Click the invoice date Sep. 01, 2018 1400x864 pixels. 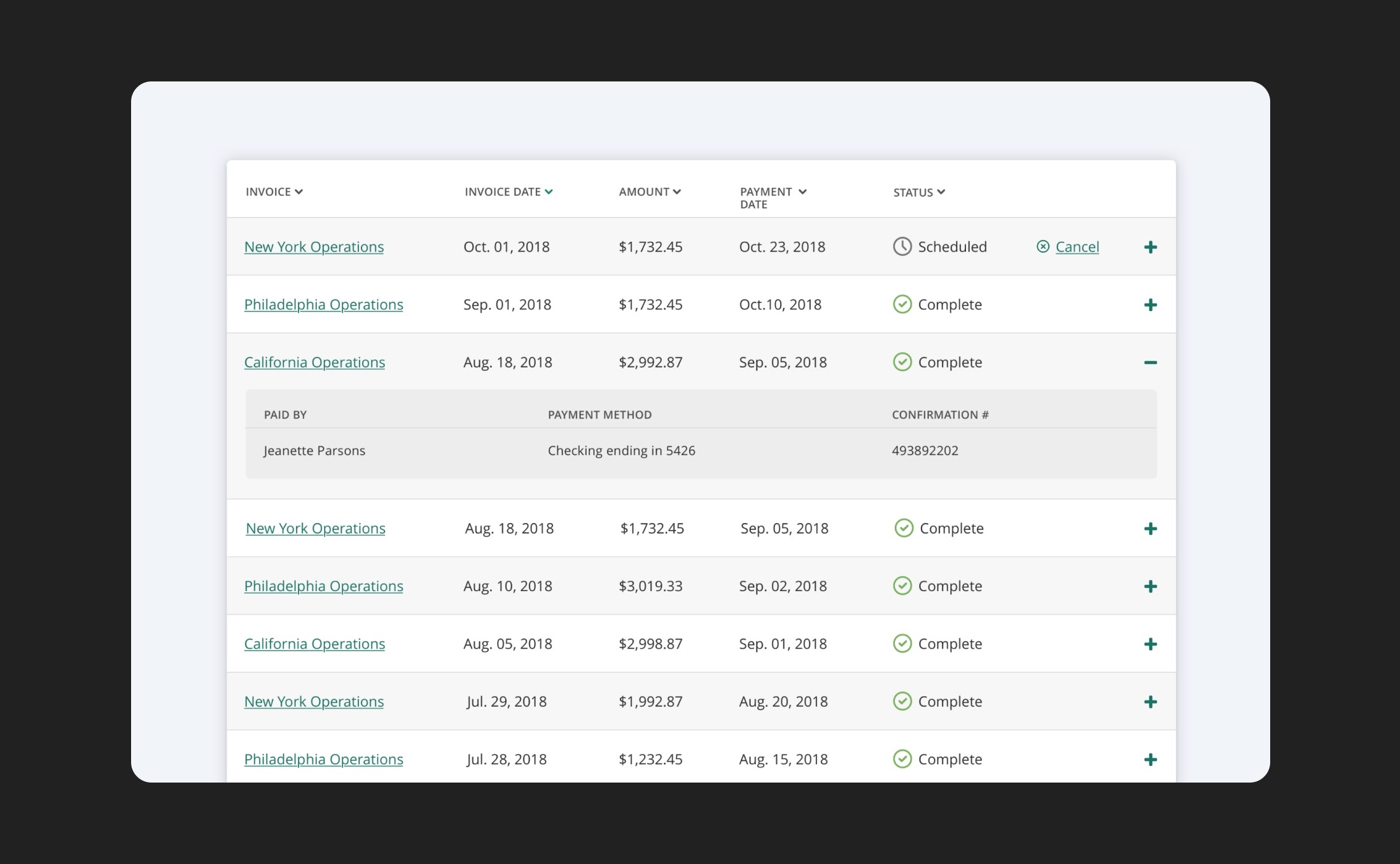tap(507, 305)
